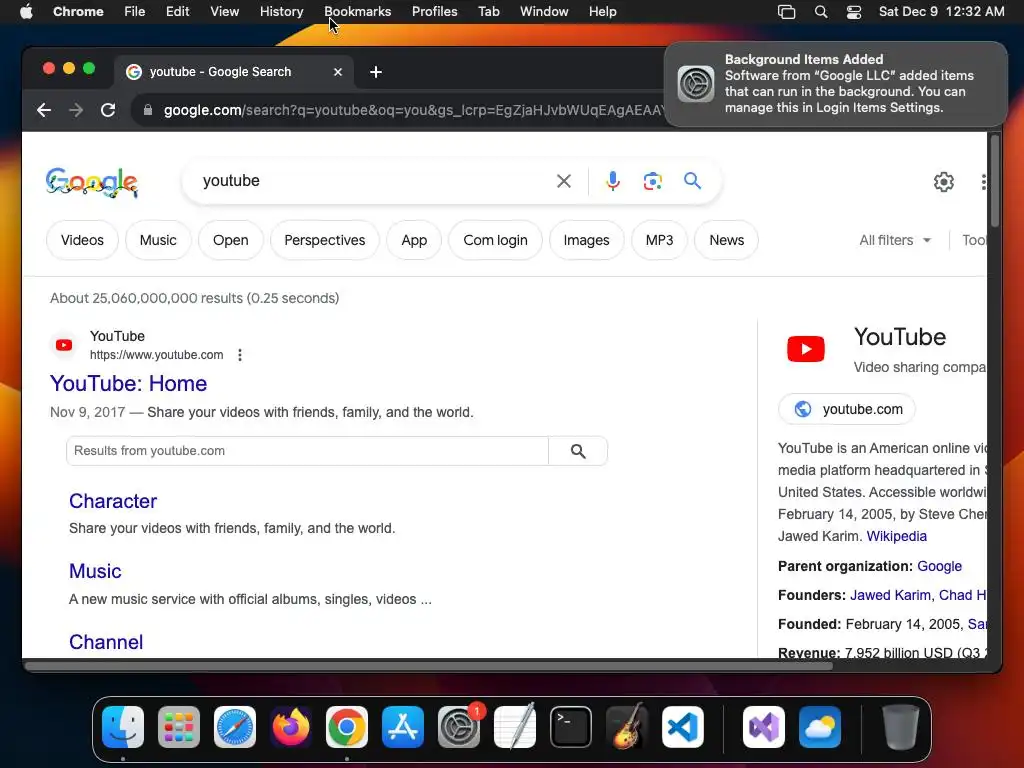
Task: Open the Weather app from the dock
Action: pyautogui.click(x=820, y=727)
